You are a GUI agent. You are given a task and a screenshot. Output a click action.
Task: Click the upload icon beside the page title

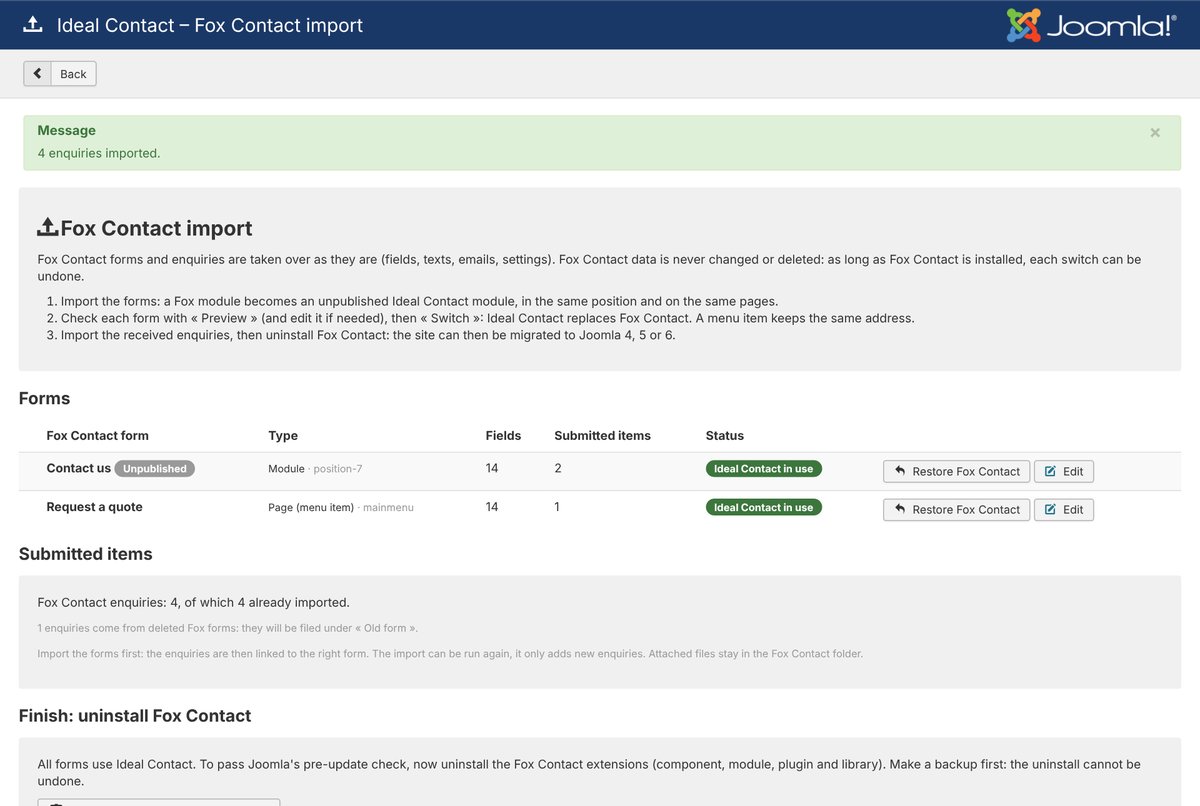[x=33, y=25]
